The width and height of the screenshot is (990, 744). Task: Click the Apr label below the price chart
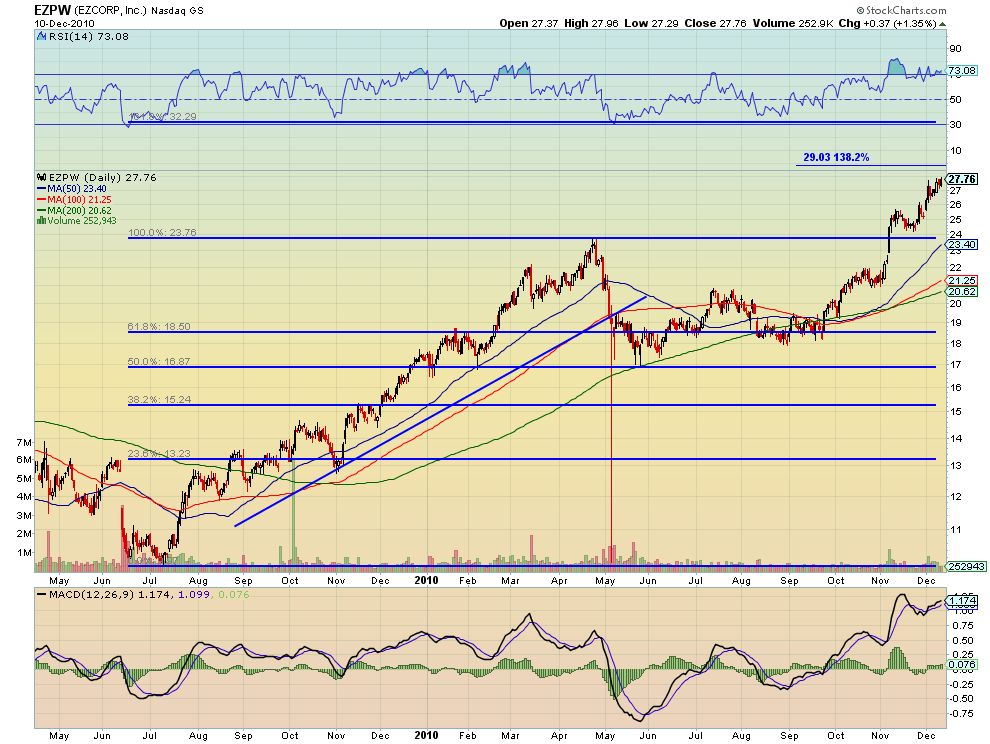click(x=559, y=580)
